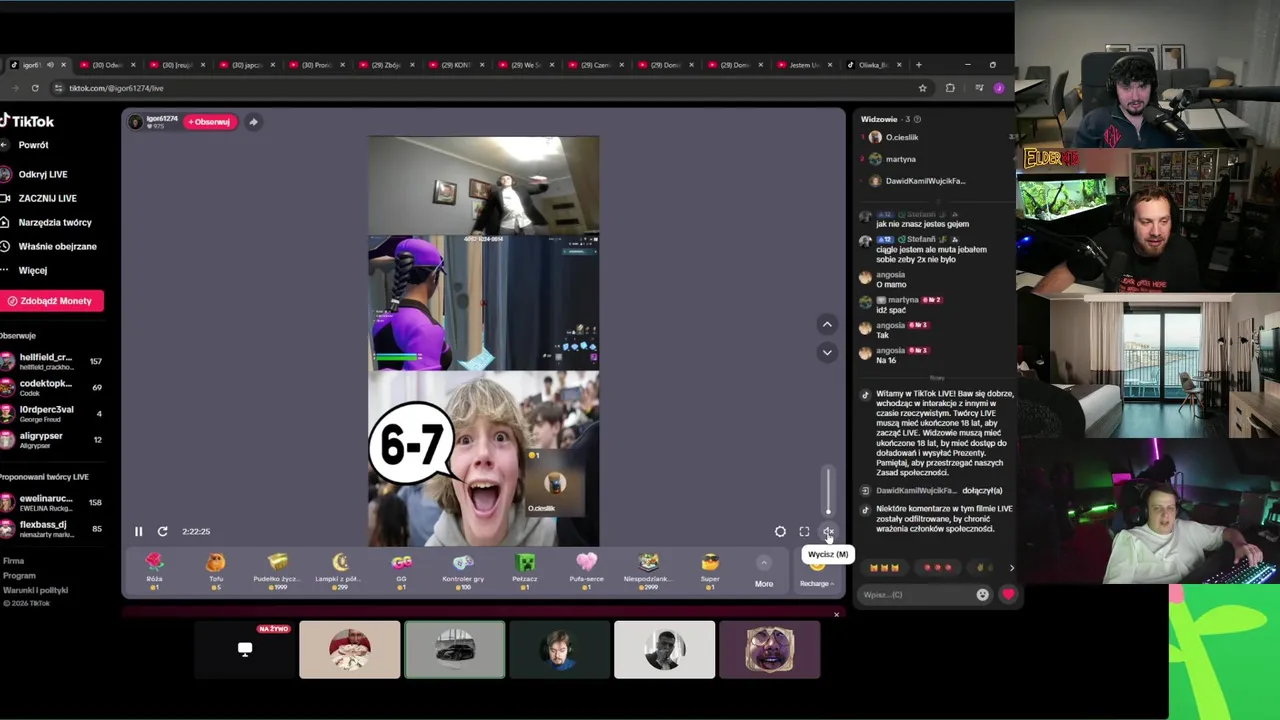Send the Pufa-serce gift
Viewport: 1280px width, 720px height.
click(x=586, y=570)
